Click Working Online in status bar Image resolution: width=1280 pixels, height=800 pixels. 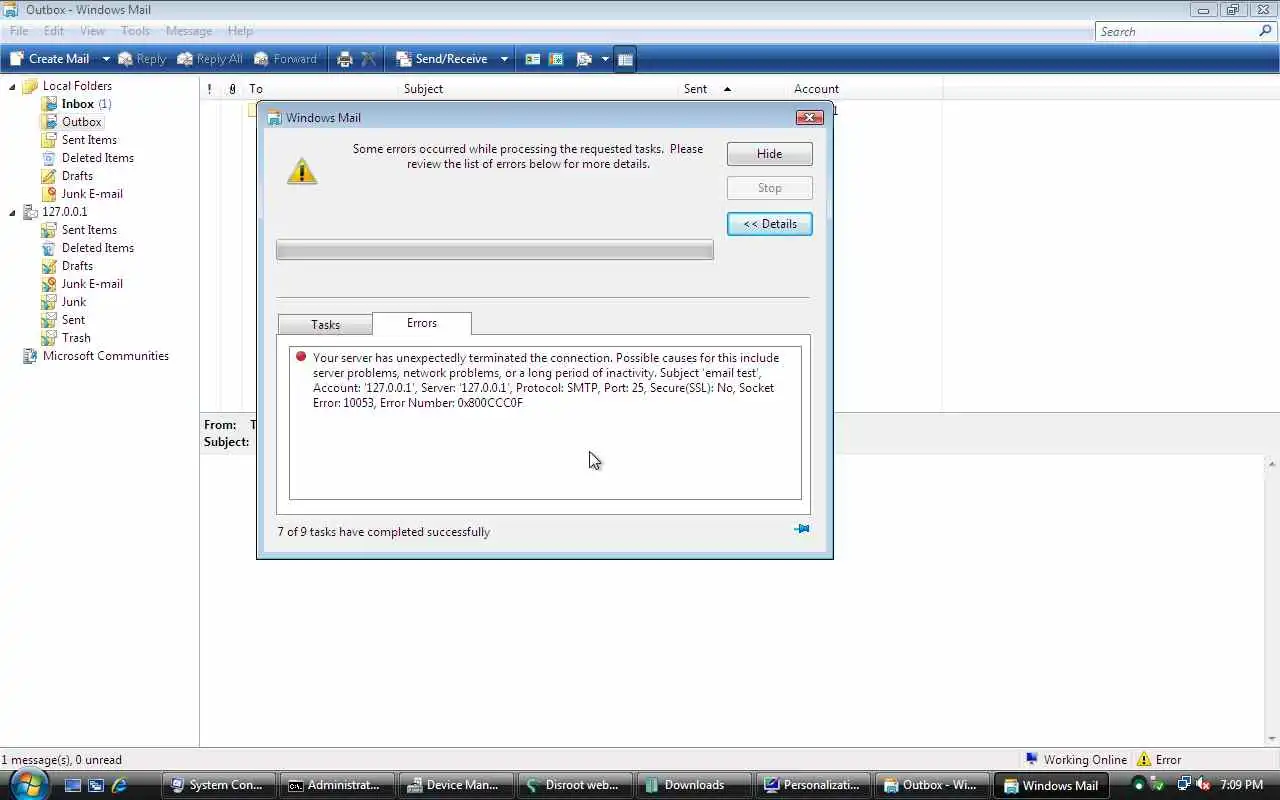click(x=1075, y=760)
